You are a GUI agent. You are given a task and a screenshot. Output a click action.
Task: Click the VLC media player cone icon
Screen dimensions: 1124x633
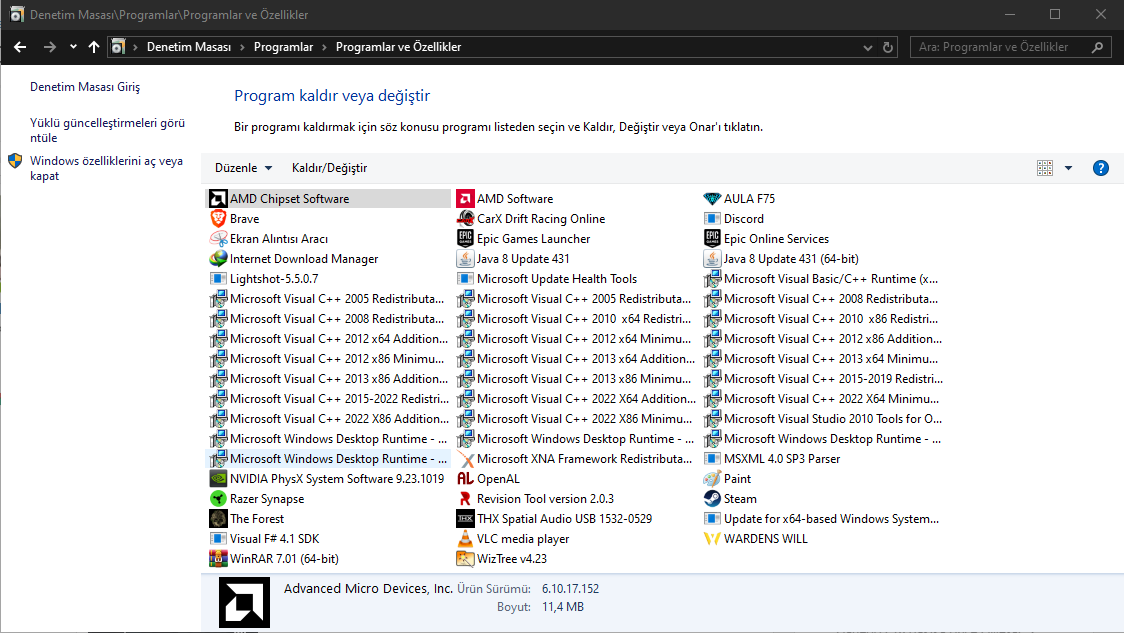(465, 538)
